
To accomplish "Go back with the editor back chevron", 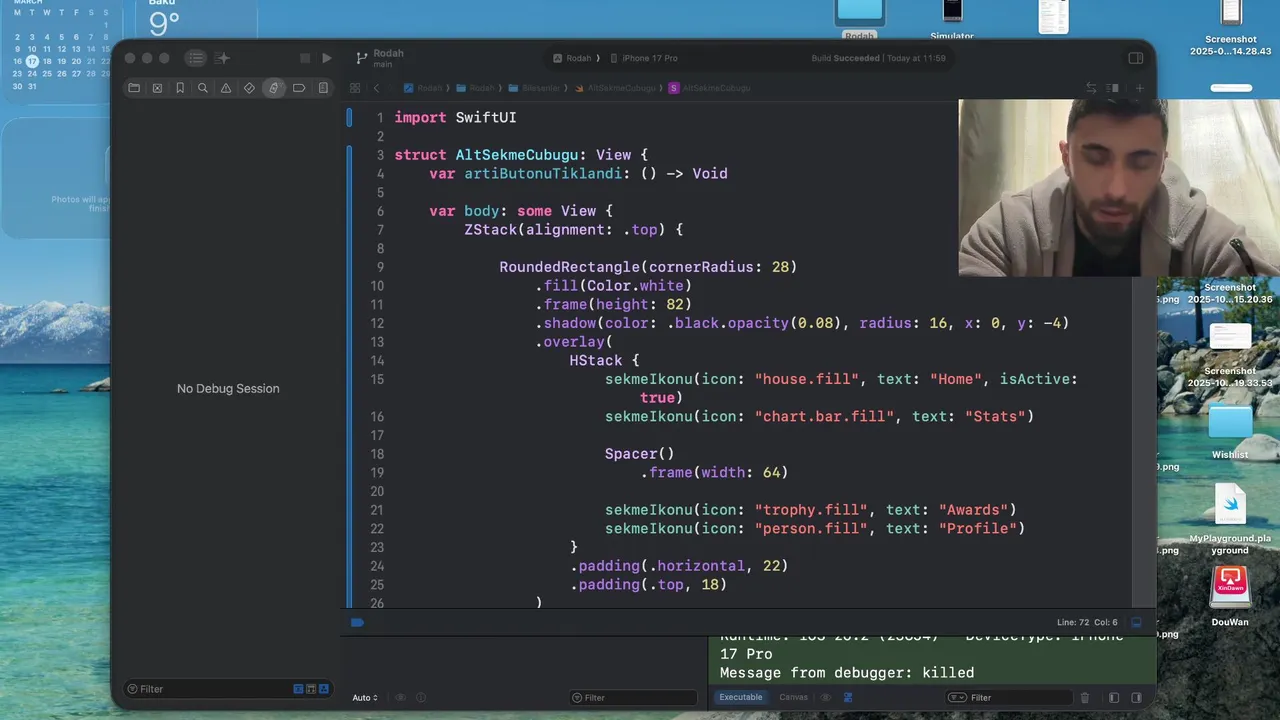I will [377, 88].
